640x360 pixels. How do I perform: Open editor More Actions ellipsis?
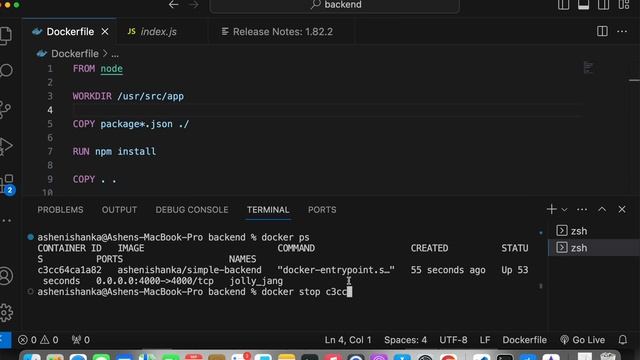[622, 31]
